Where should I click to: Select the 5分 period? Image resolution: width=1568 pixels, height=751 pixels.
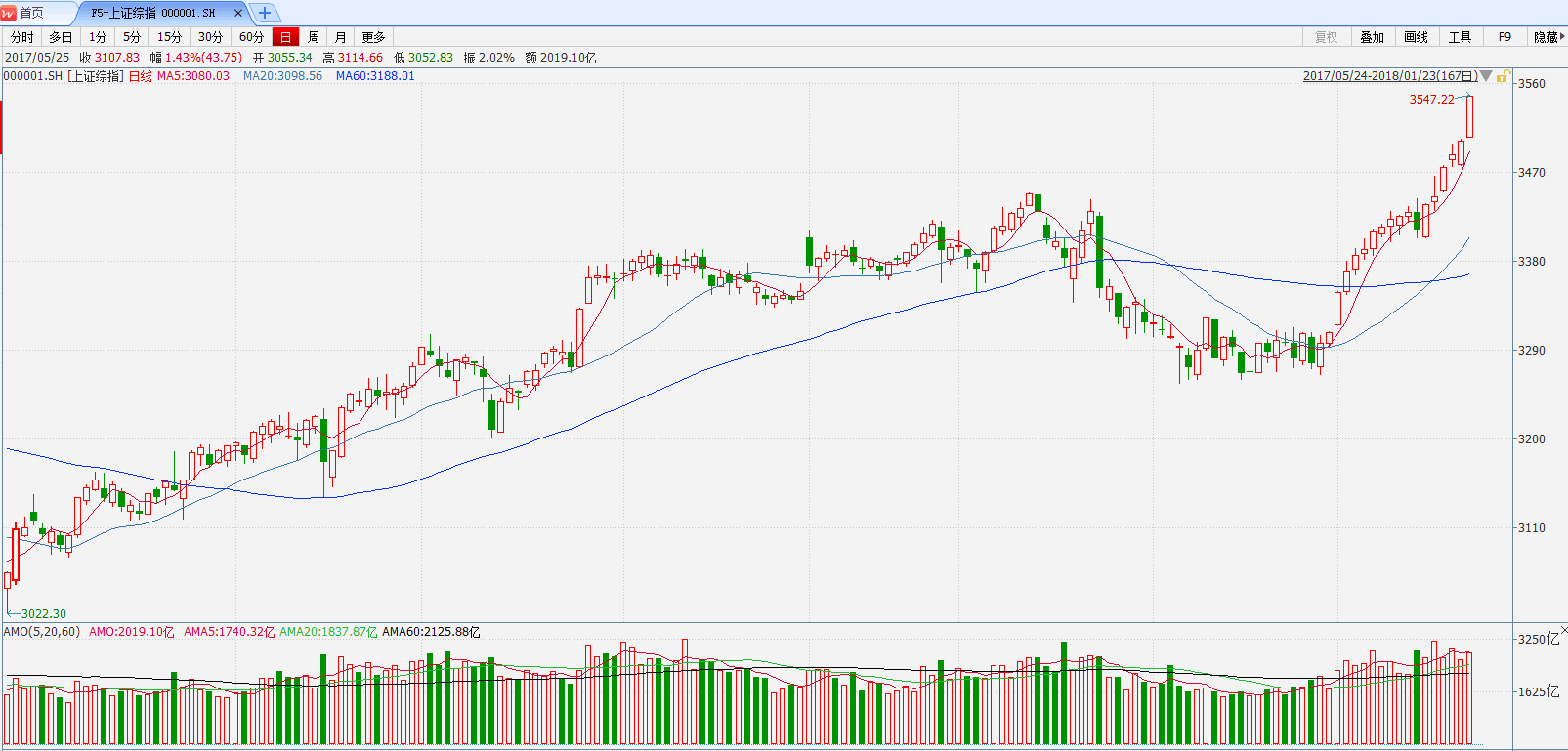[132, 37]
